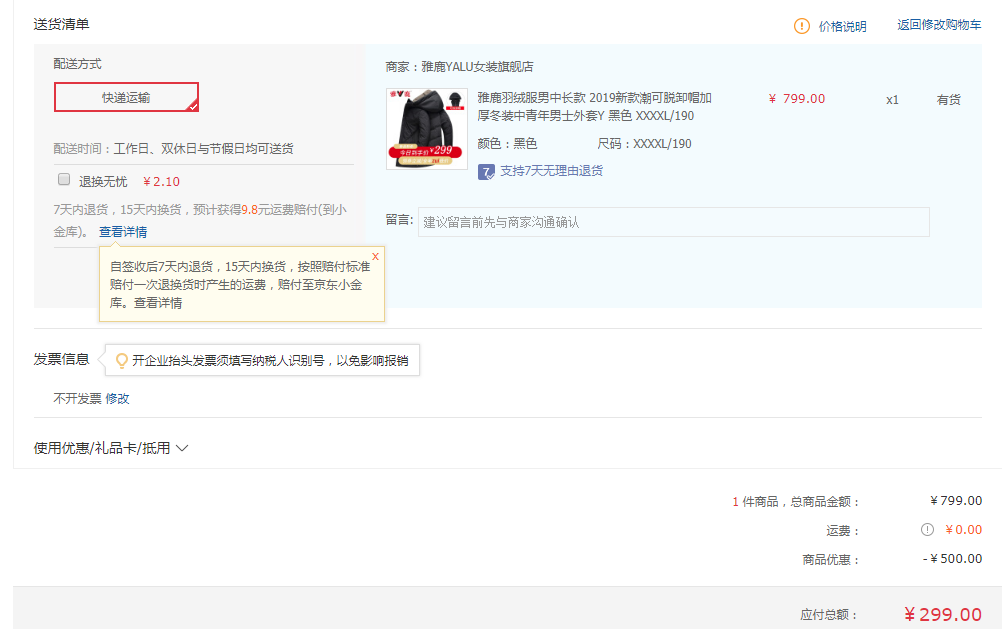Click 查看详情 inside the yellow tooltip
Screen dimensions: 1002x629
pos(158,303)
